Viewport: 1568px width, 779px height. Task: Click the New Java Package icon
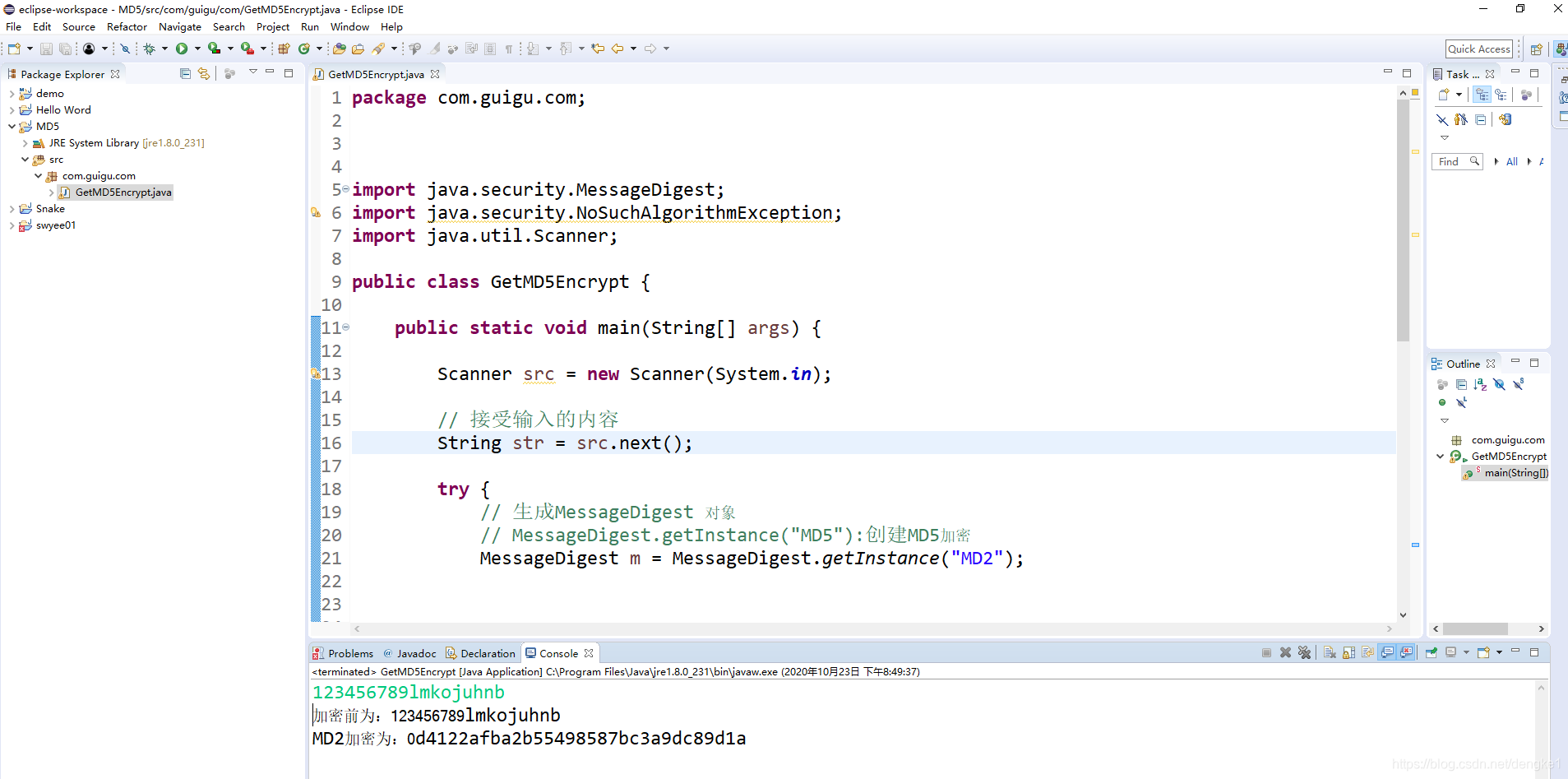[284, 49]
